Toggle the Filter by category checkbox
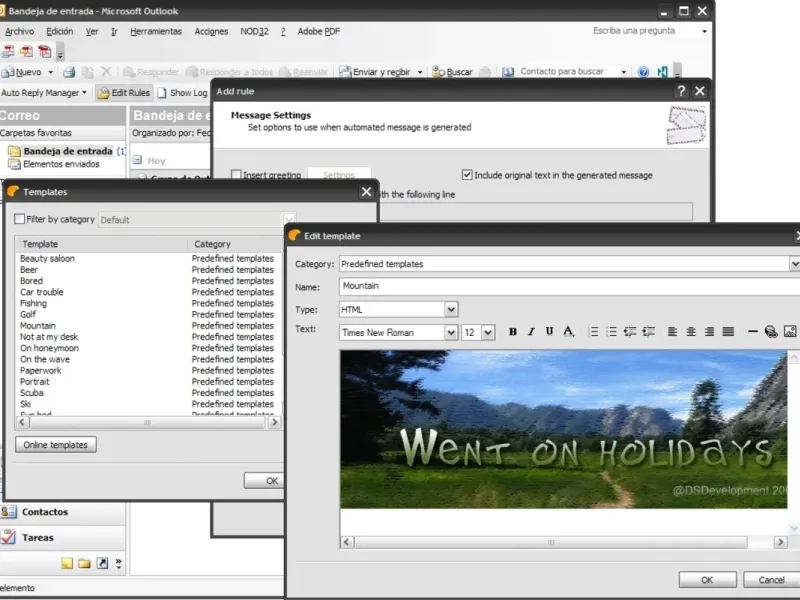This screenshot has height=600, width=800. tap(20, 219)
